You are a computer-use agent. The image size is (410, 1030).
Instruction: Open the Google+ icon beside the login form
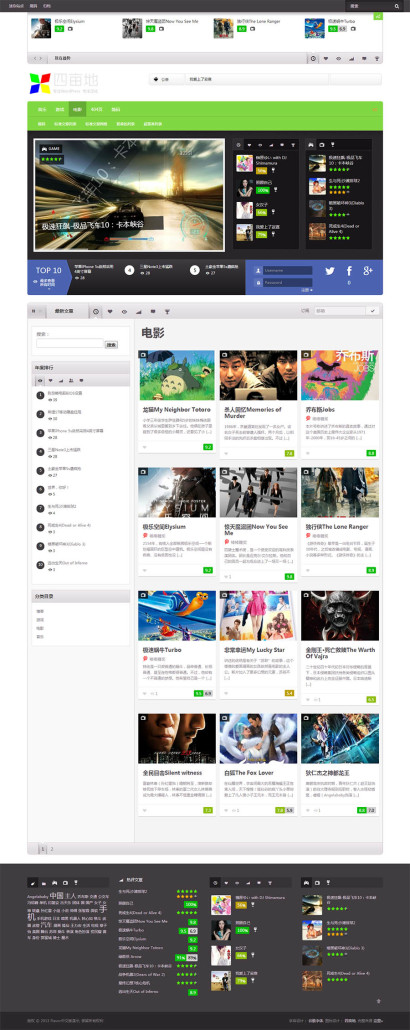point(368,271)
